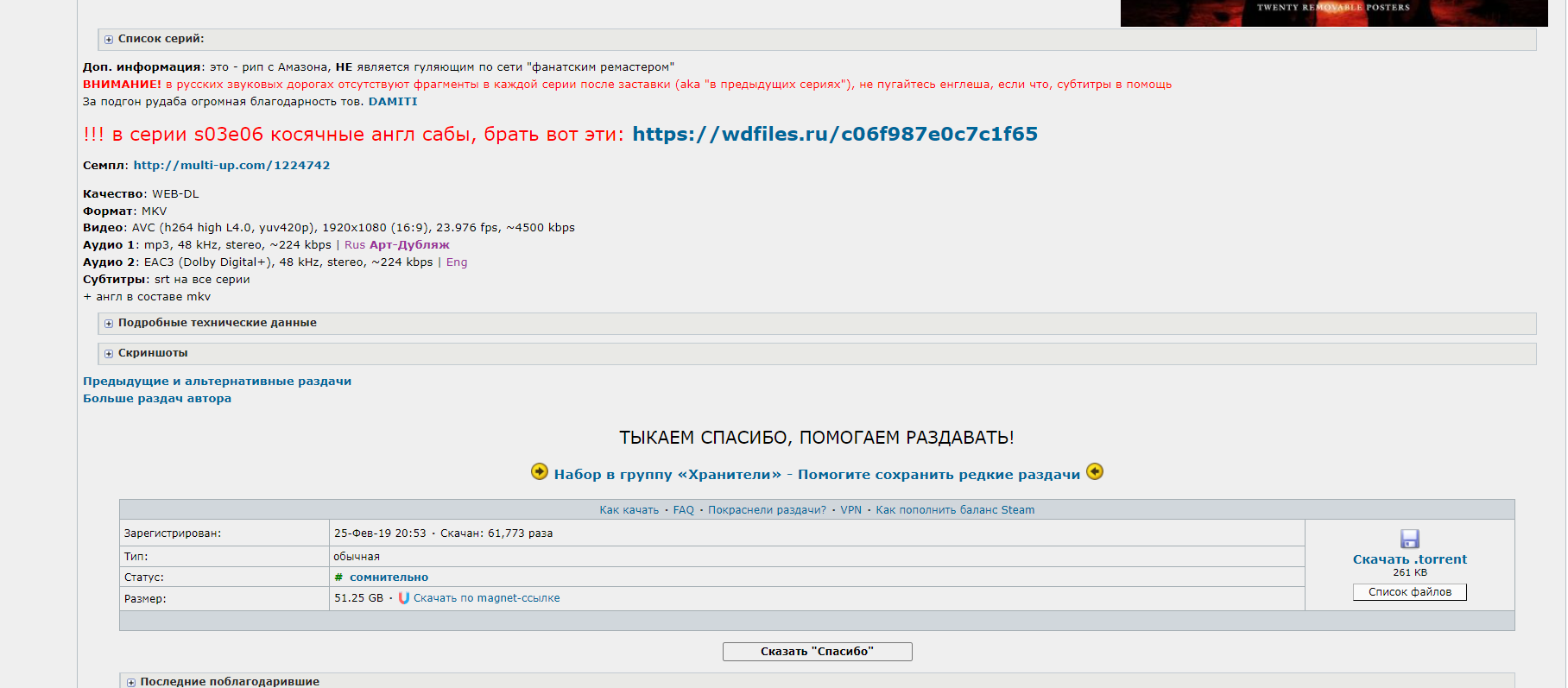
Task: Open DAMITI user profile link
Action: tap(393, 102)
